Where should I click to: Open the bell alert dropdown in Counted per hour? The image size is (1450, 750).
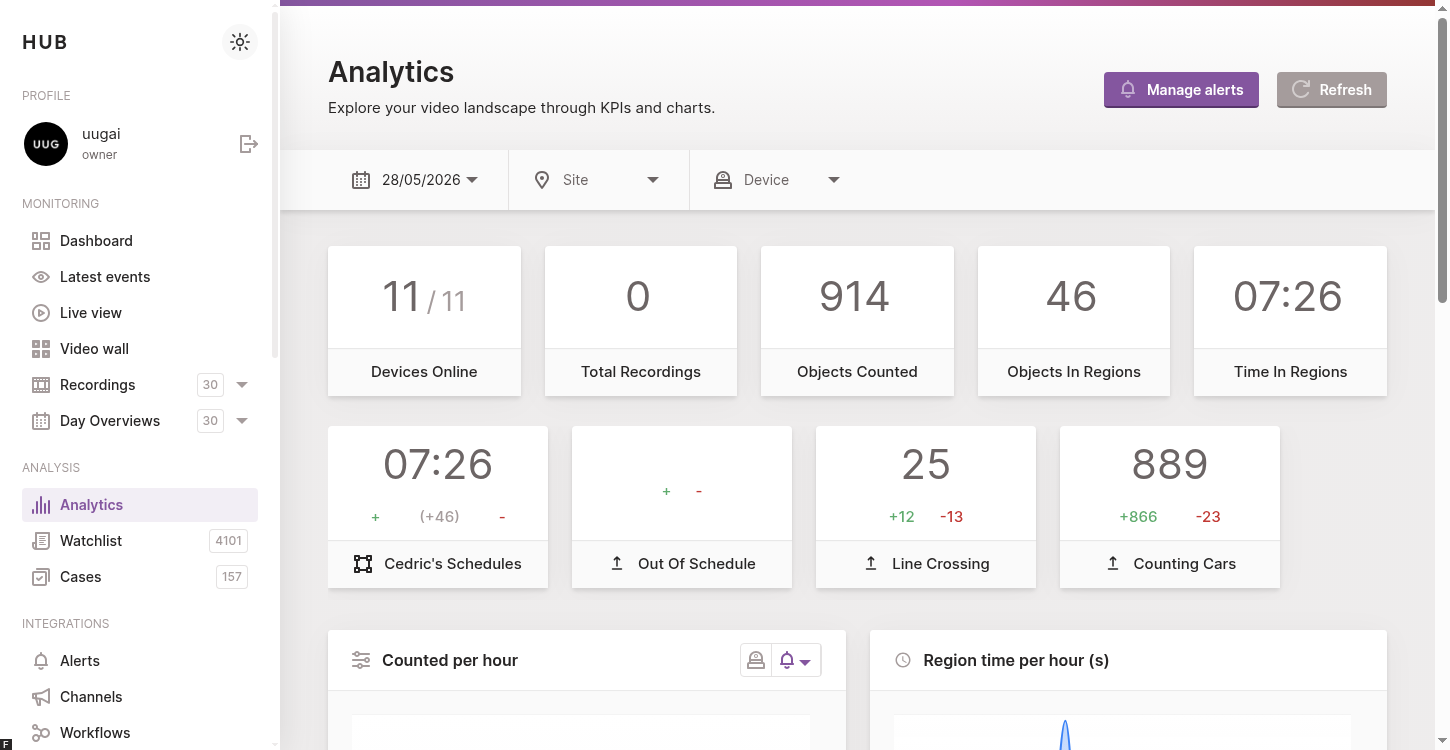796,660
